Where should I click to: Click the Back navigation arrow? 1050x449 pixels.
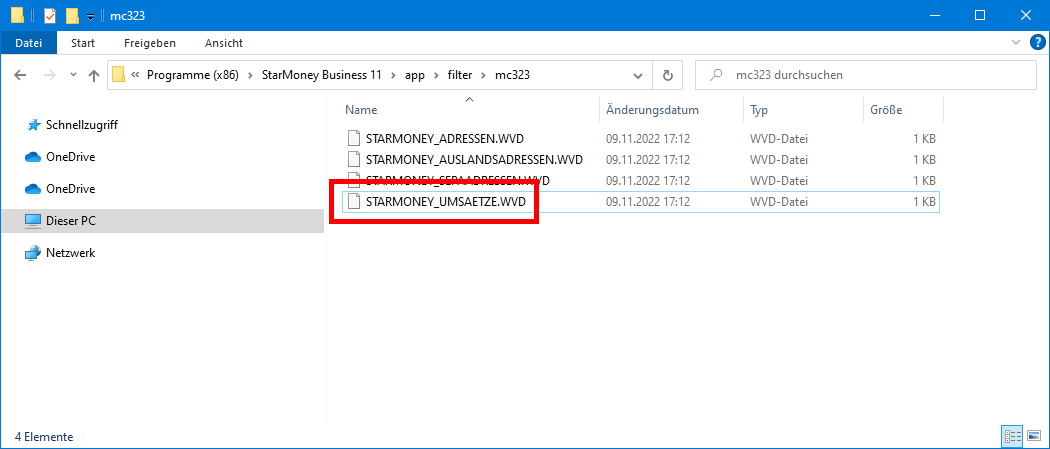21,75
